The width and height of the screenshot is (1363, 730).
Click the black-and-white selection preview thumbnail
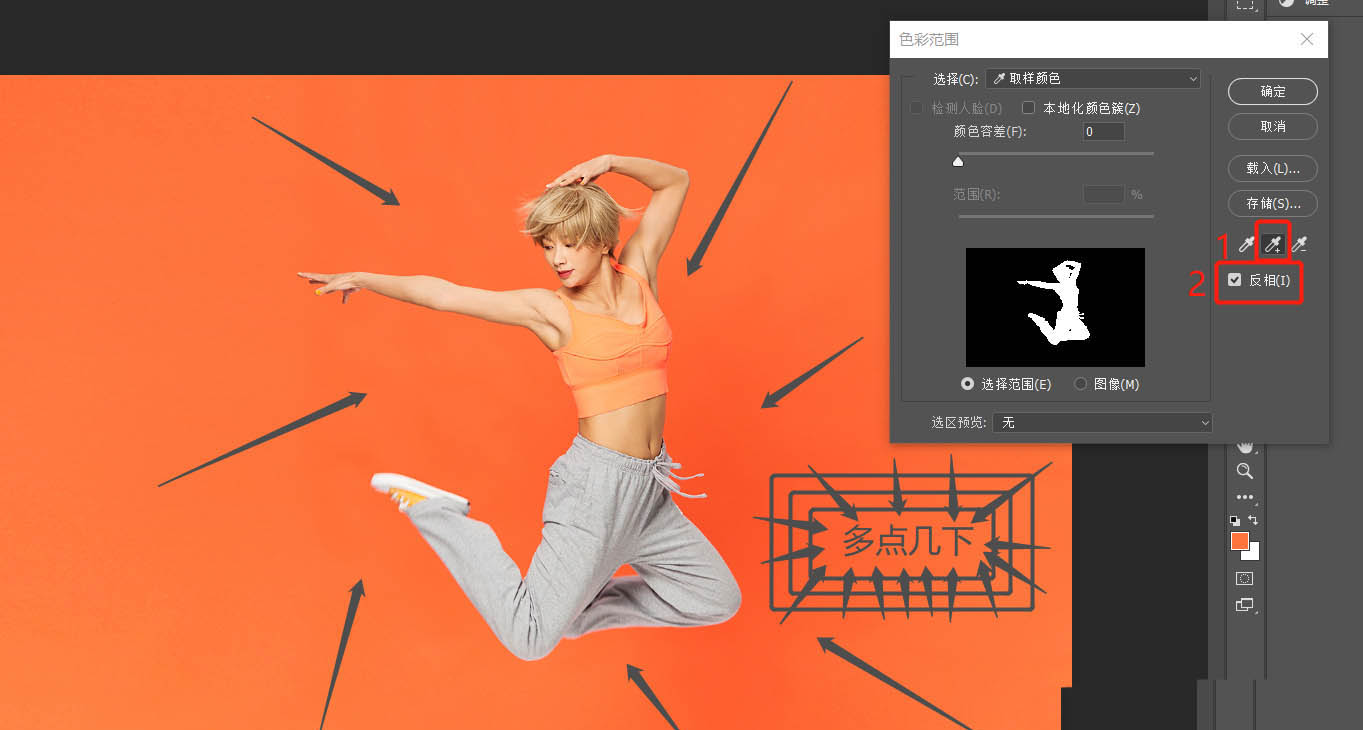click(1055, 307)
